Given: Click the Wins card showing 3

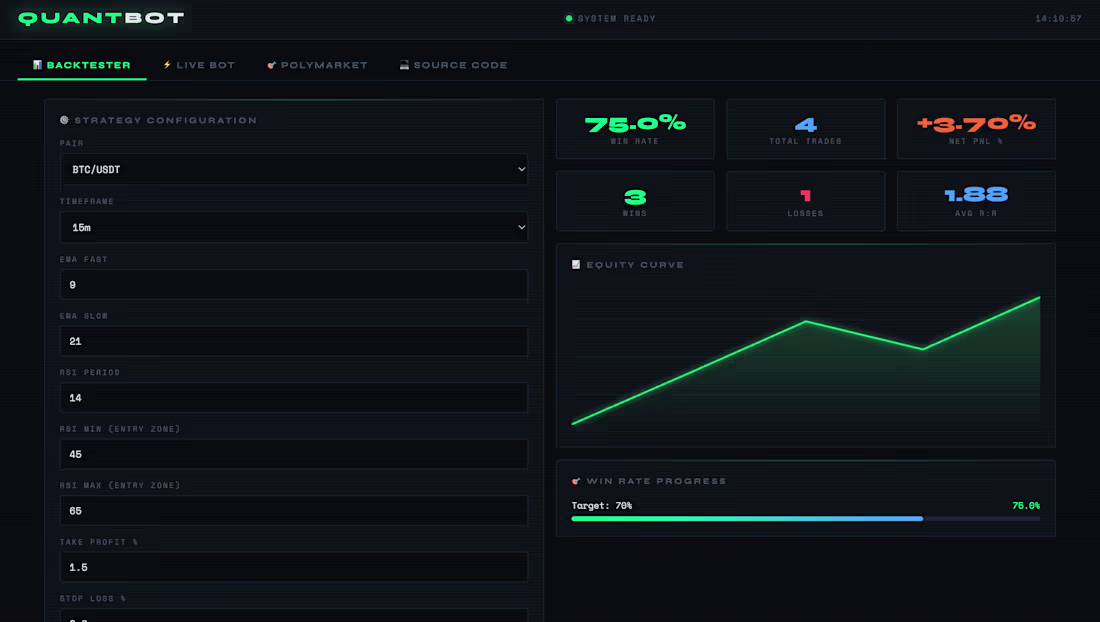Looking at the screenshot, I should pos(635,201).
